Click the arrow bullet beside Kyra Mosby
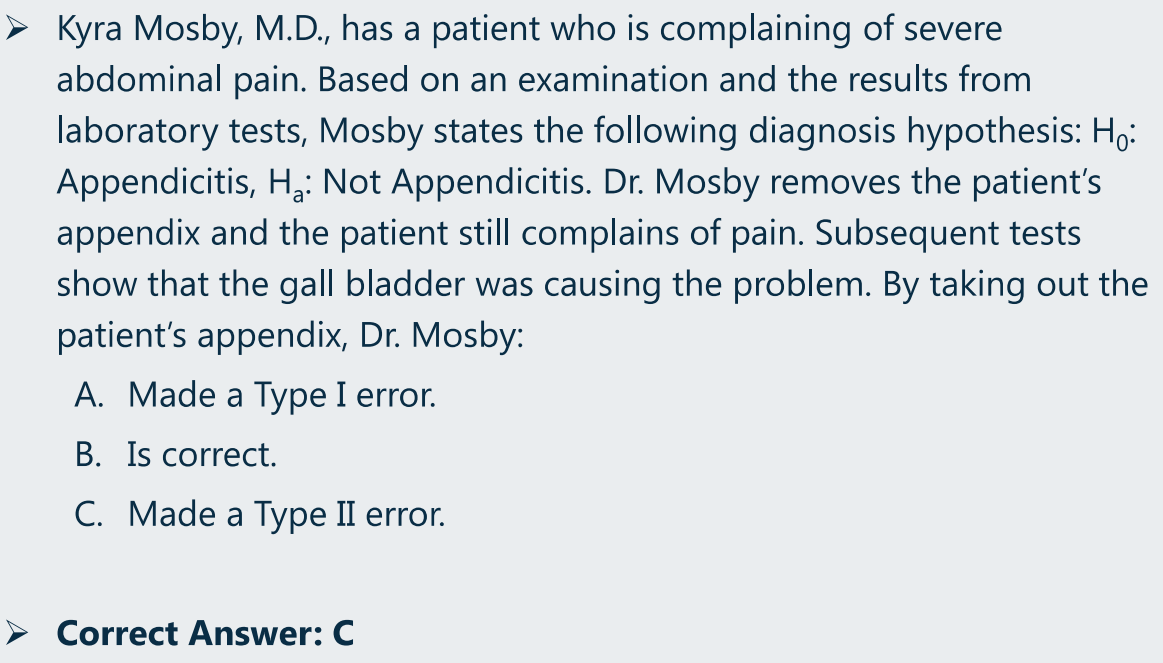The height and width of the screenshot is (663, 1163). (16, 30)
